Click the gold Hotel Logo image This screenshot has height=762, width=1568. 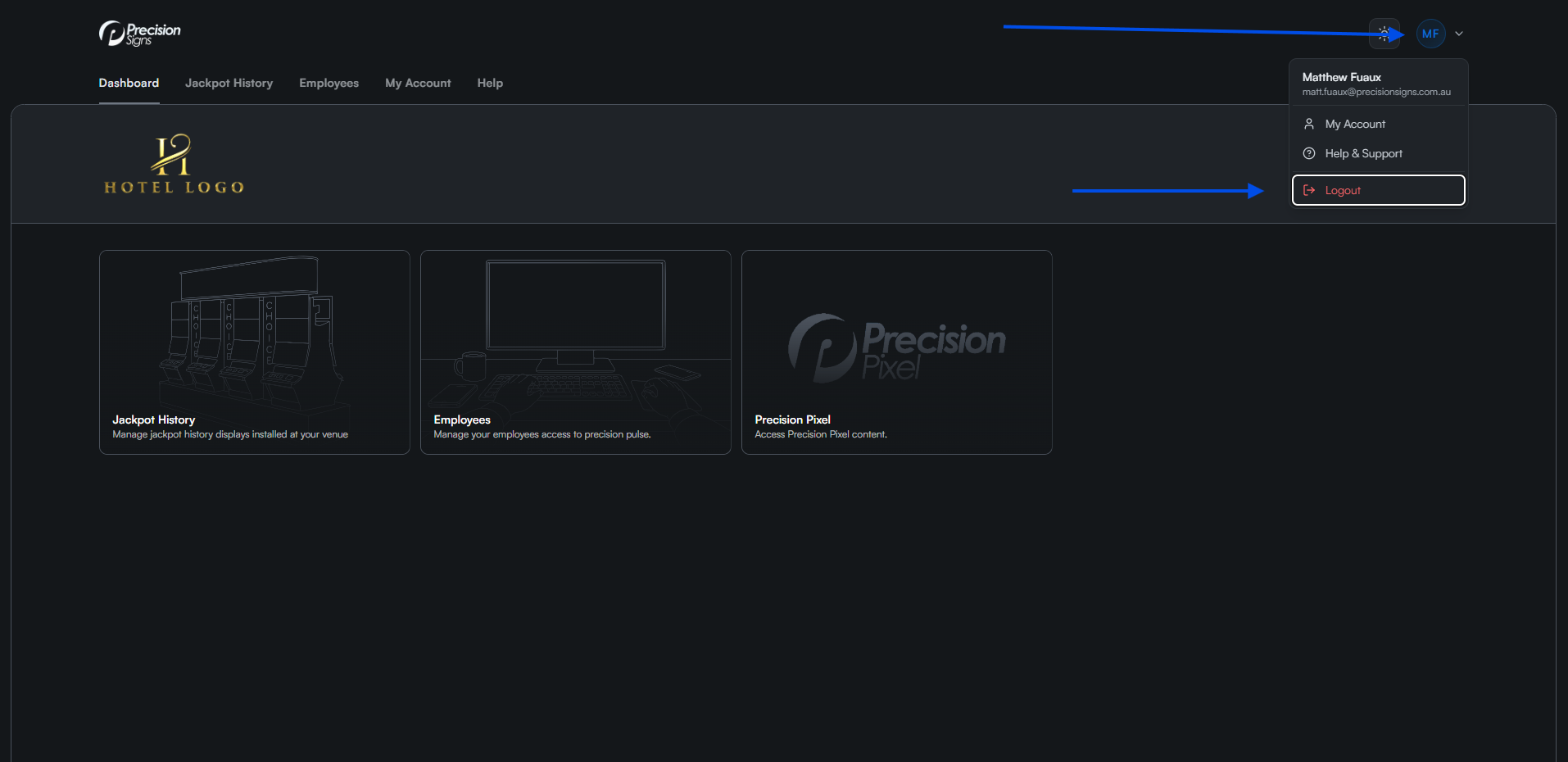pyautogui.click(x=174, y=164)
